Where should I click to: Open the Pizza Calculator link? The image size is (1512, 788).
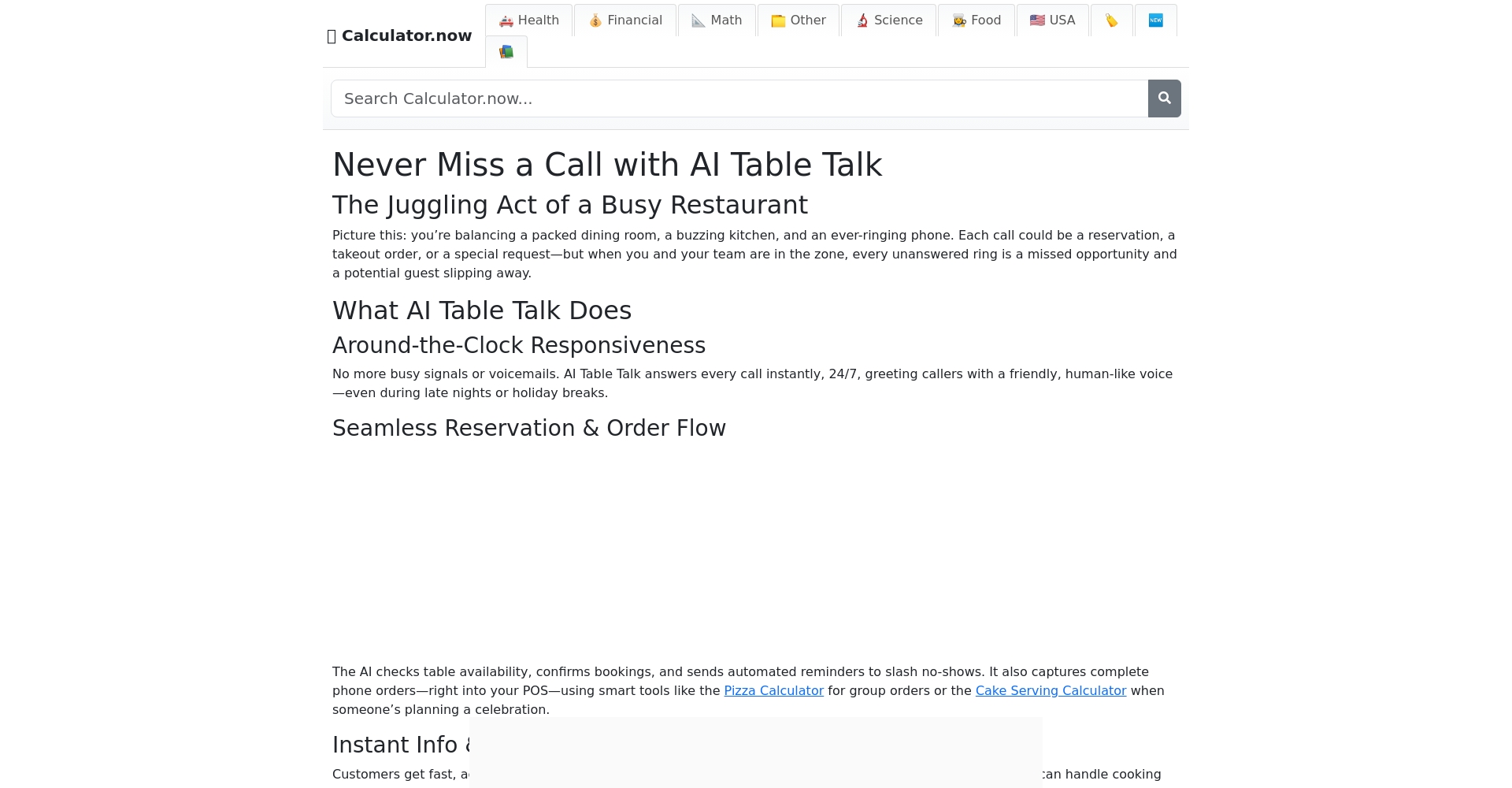pyautogui.click(x=773, y=691)
